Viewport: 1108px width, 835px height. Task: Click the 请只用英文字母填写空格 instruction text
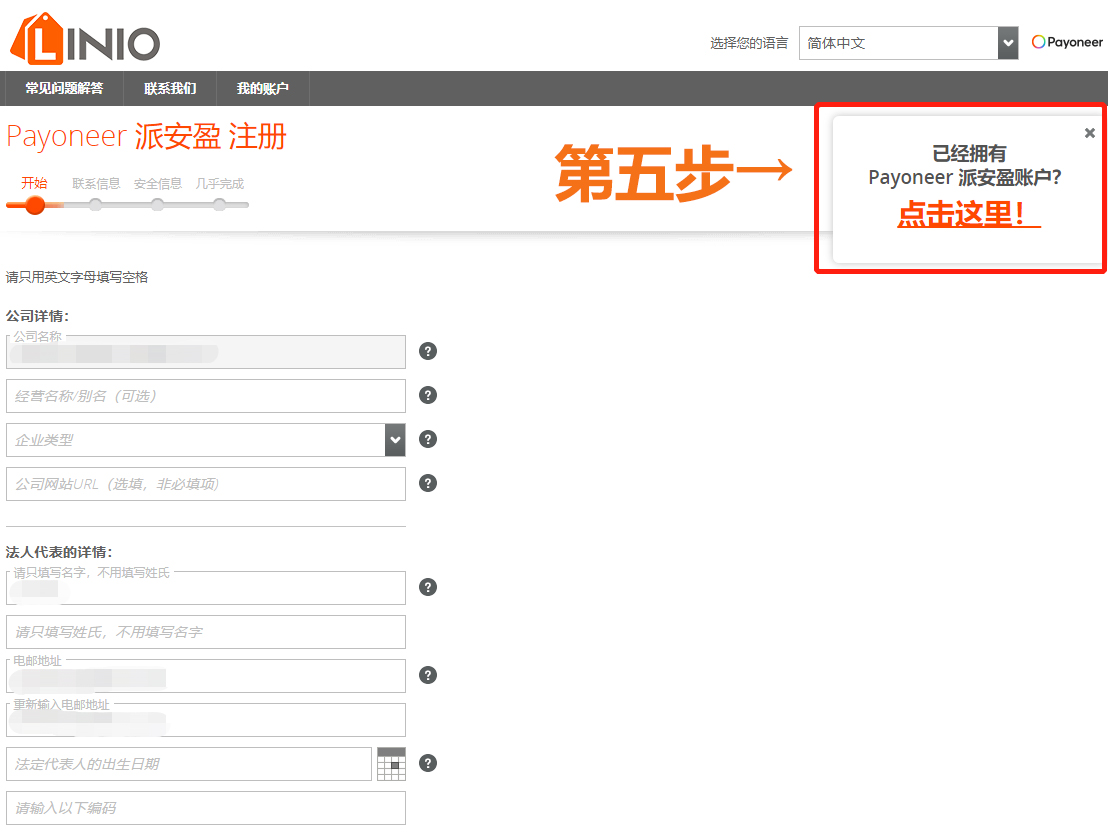point(77,277)
